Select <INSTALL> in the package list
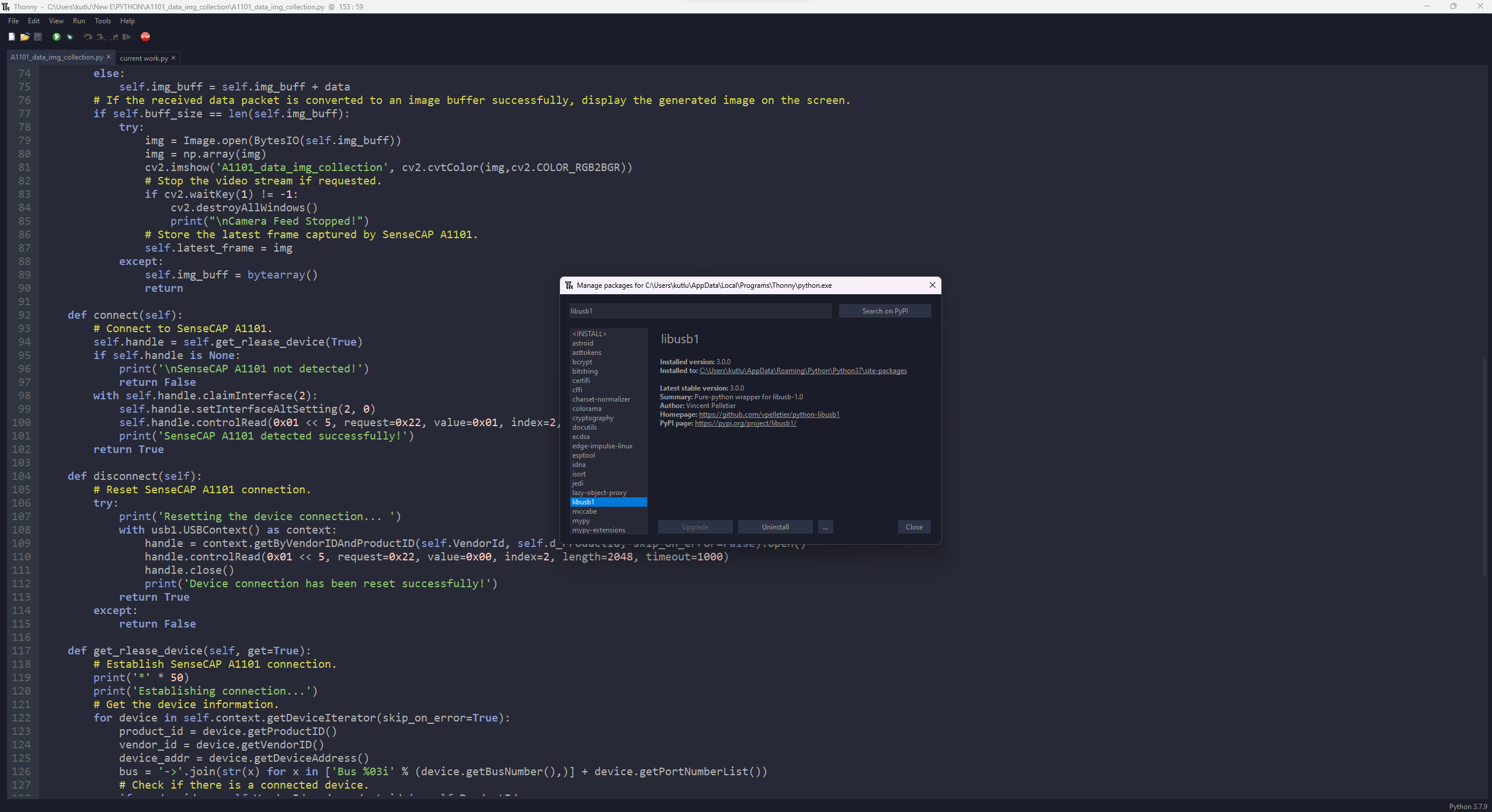 point(589,334)
